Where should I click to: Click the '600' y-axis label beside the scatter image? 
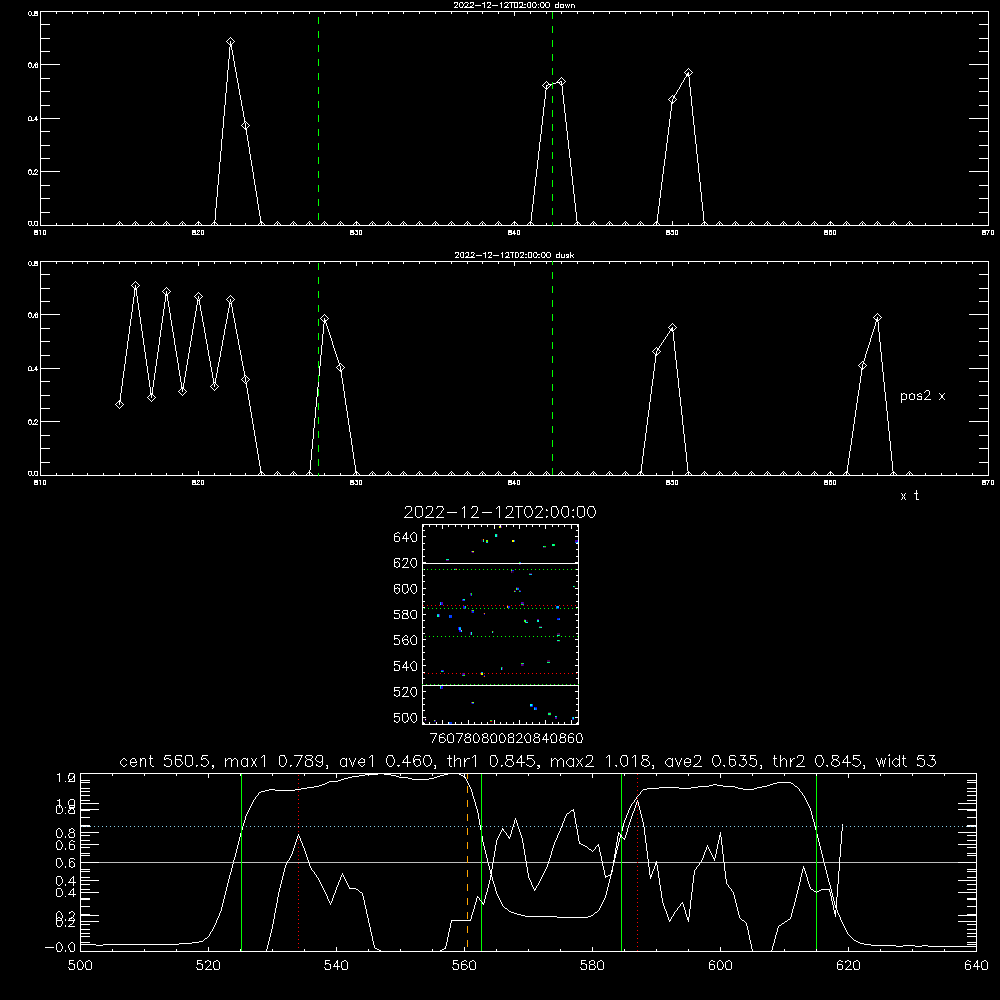click(x=406, y=589)
